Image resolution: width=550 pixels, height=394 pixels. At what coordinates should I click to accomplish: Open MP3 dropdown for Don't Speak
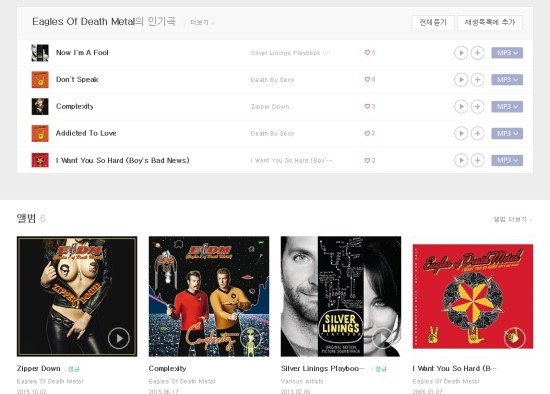[x=507, y=80]
